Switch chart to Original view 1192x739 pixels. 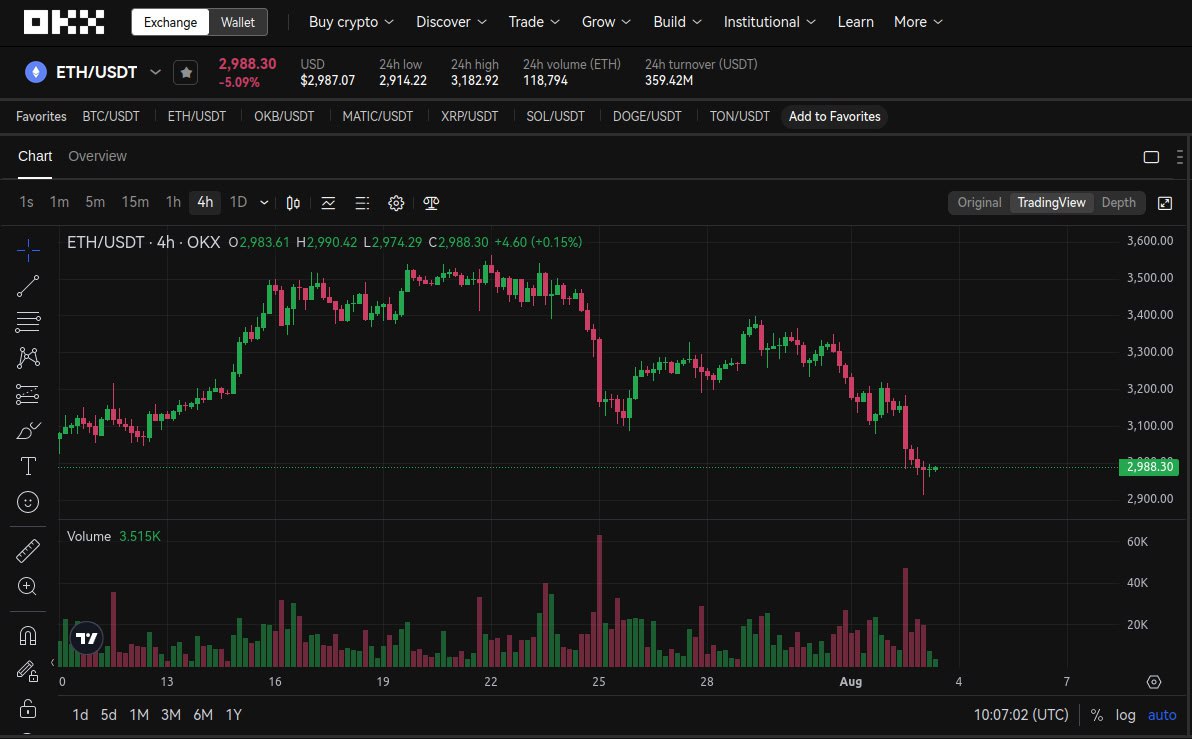pos(979,202)
